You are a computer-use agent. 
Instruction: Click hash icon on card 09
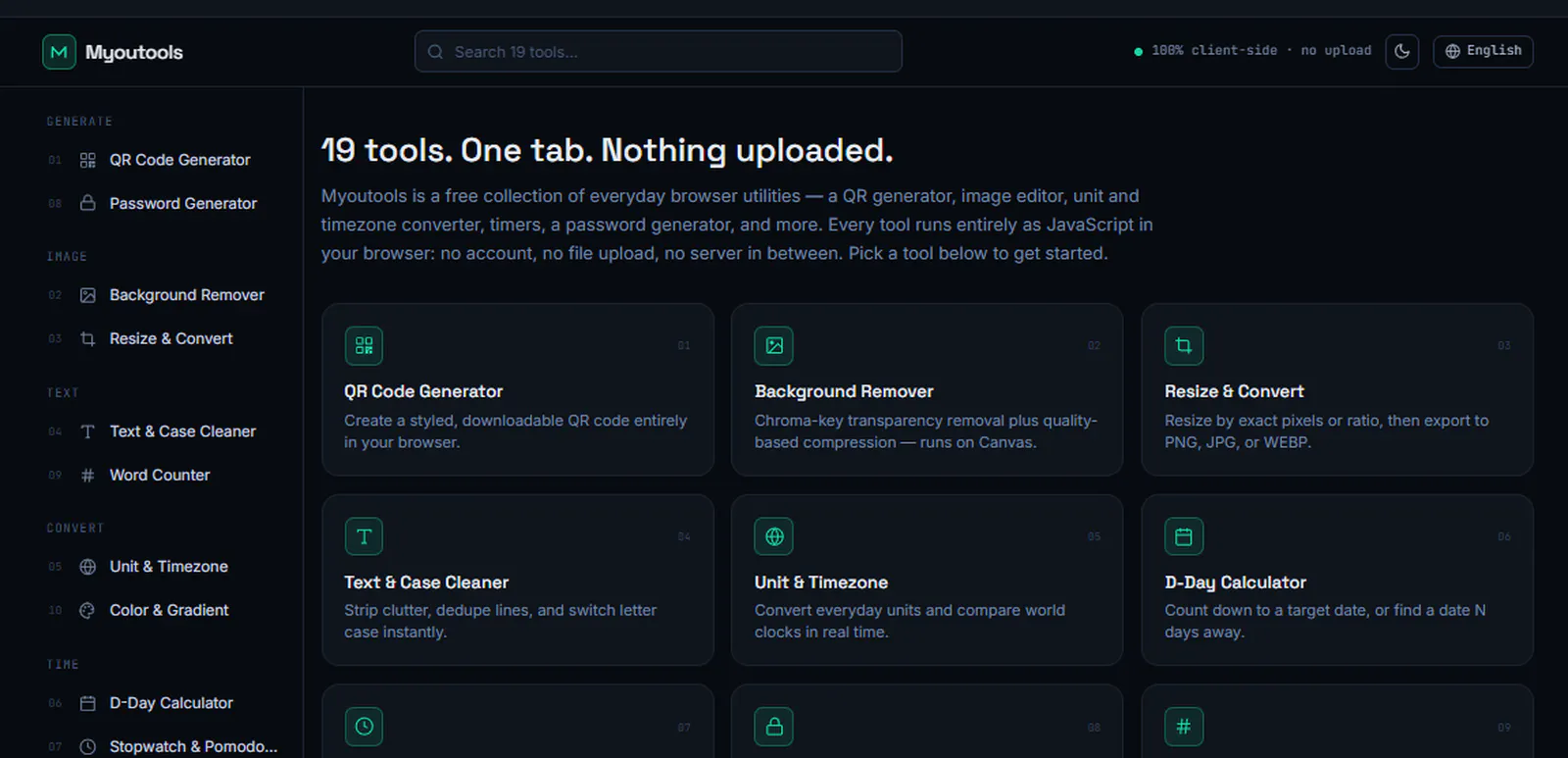tap(1184, 727)
